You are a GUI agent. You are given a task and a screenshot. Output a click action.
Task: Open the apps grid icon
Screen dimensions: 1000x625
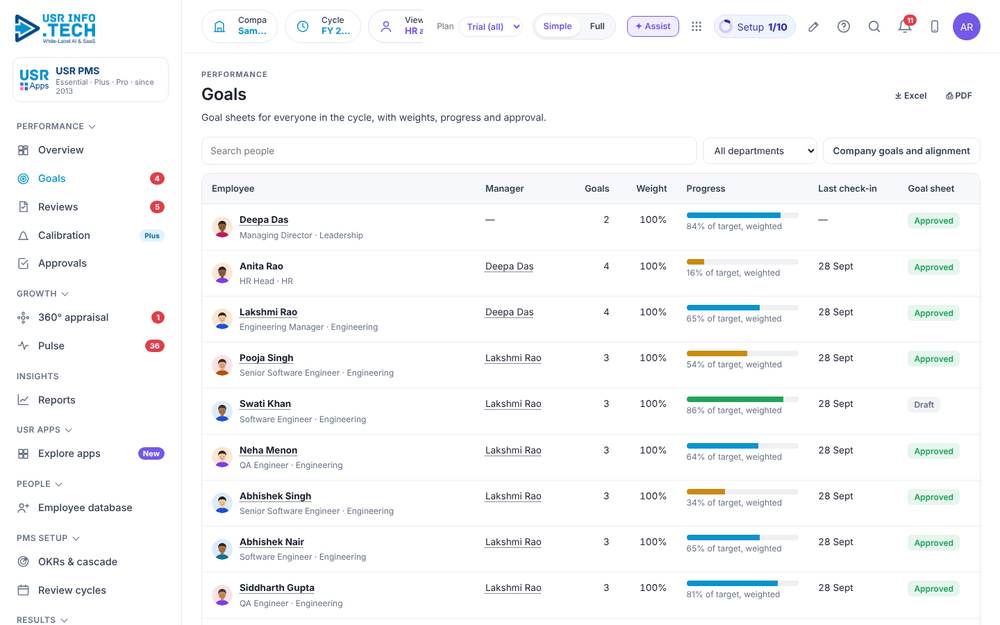pos(696,26)
